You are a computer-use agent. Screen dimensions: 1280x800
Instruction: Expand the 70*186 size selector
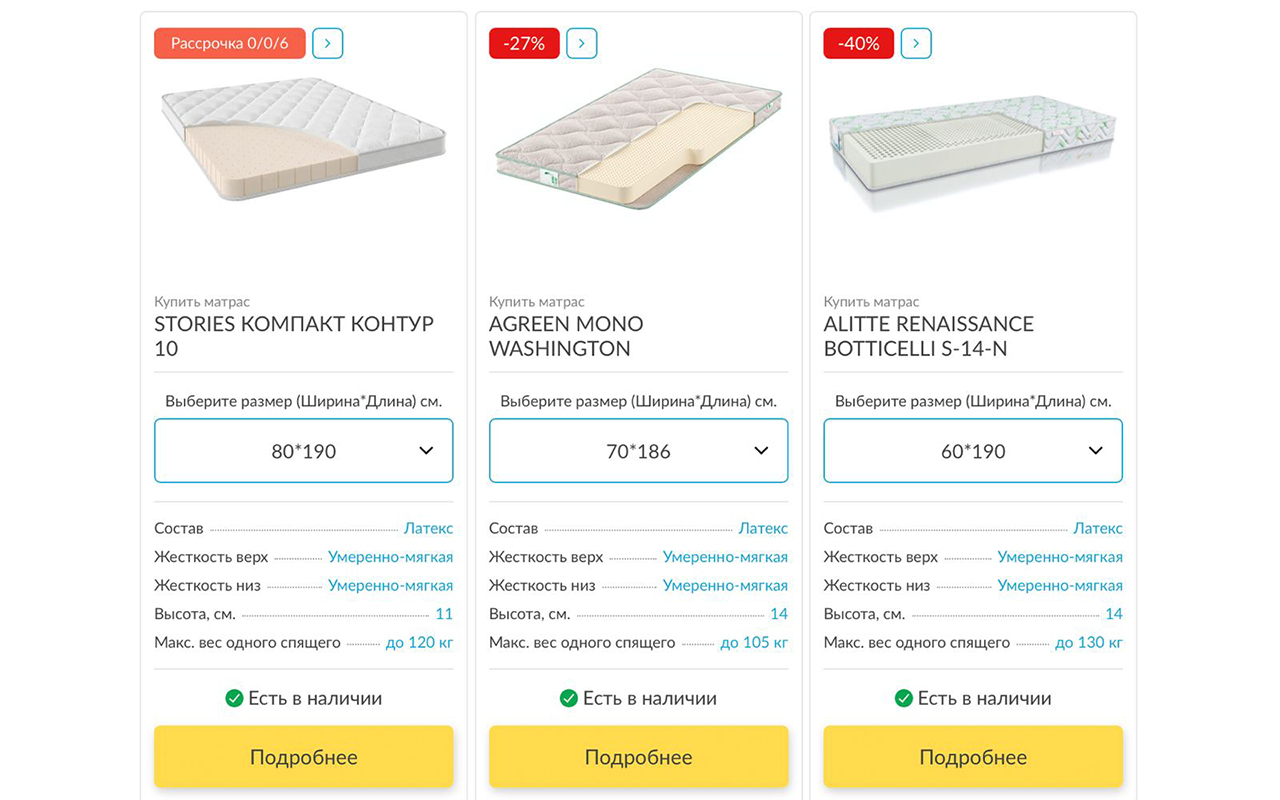[638, 451]
